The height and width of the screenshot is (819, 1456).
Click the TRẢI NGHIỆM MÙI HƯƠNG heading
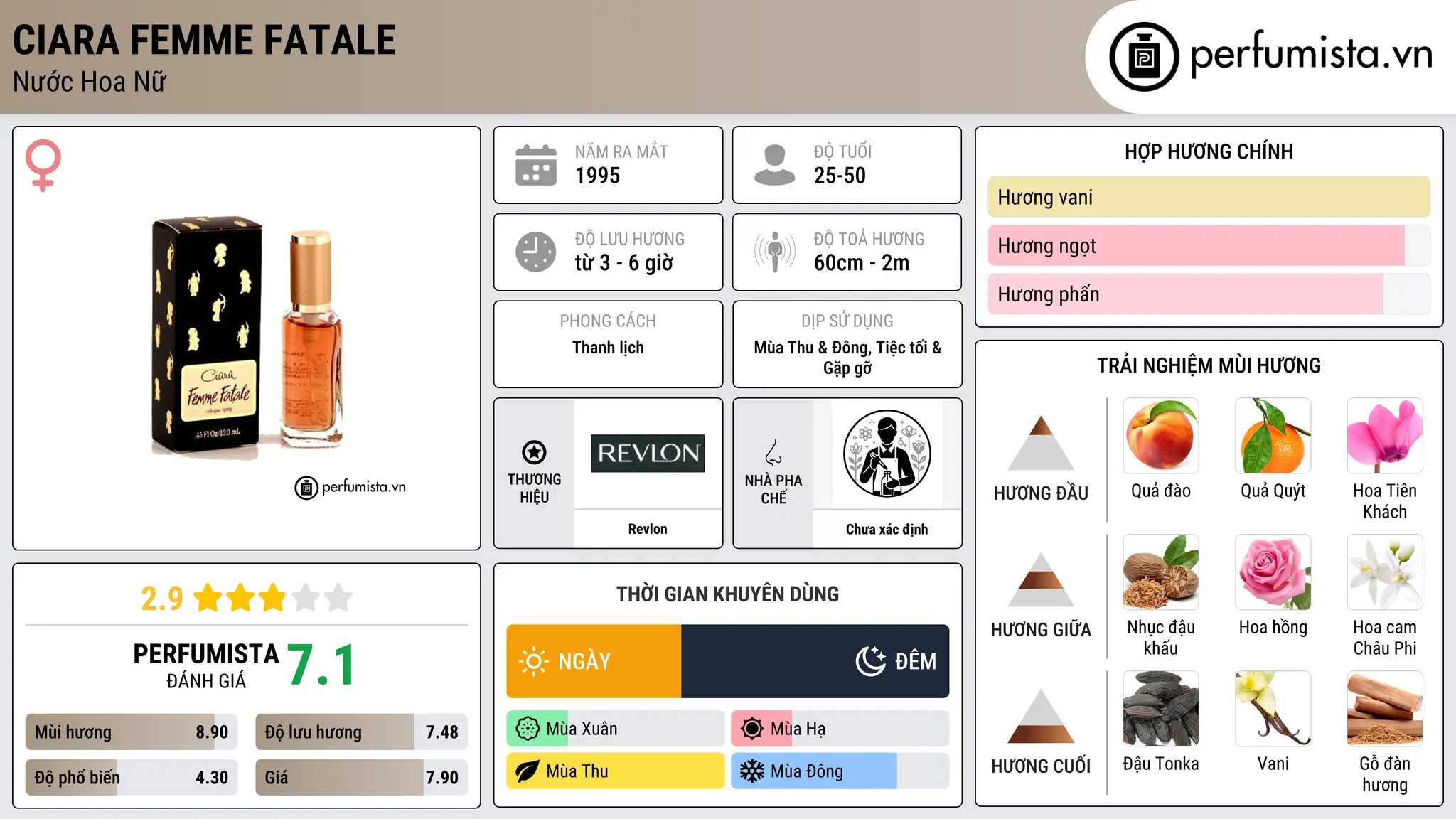1209,365
